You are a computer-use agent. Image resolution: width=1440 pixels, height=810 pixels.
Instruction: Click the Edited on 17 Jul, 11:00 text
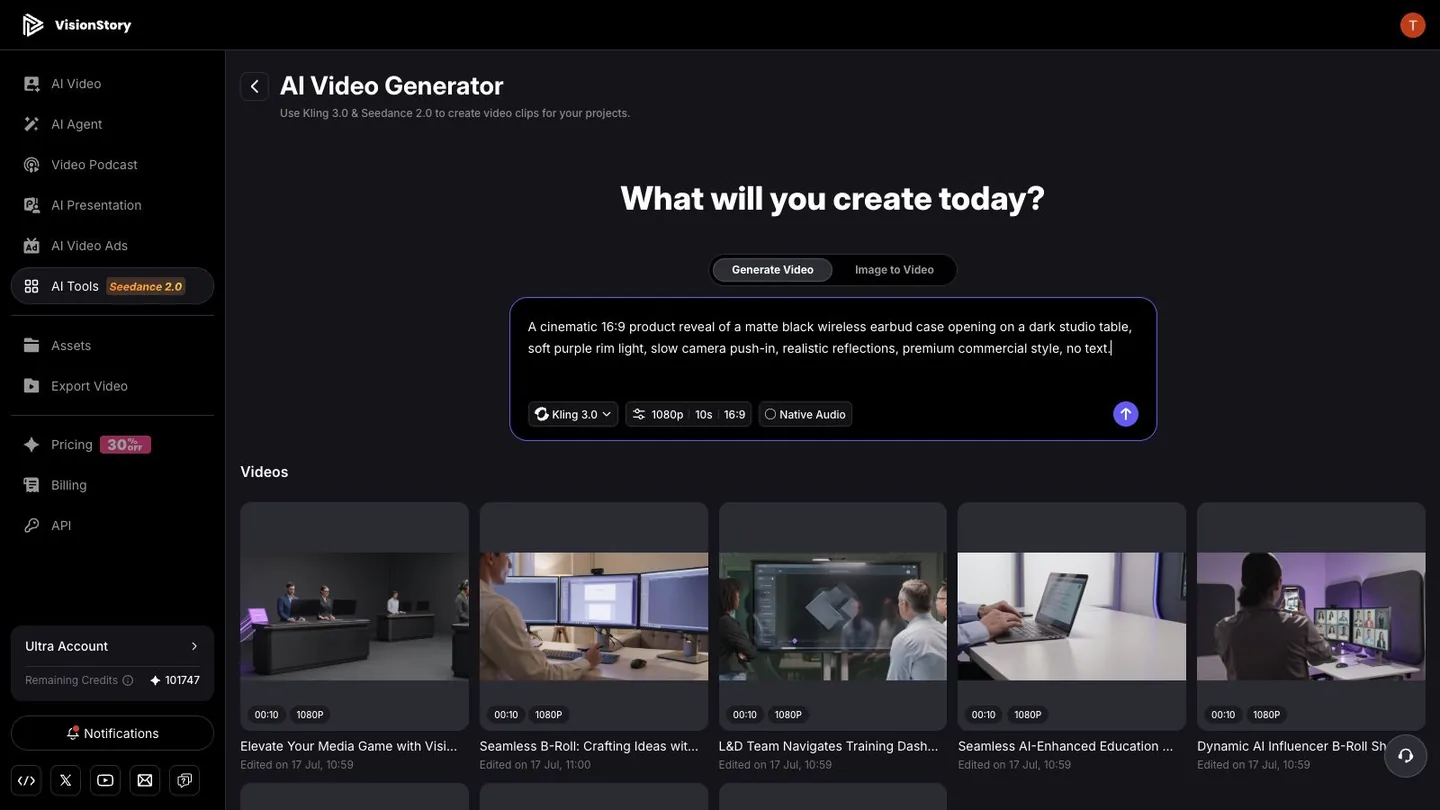(535, 765)
